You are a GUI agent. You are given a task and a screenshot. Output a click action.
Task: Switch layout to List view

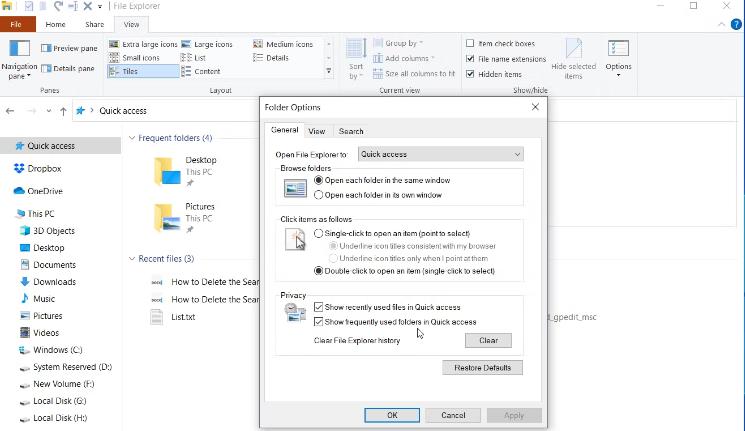pyautogui.click(x=193, y=58)
